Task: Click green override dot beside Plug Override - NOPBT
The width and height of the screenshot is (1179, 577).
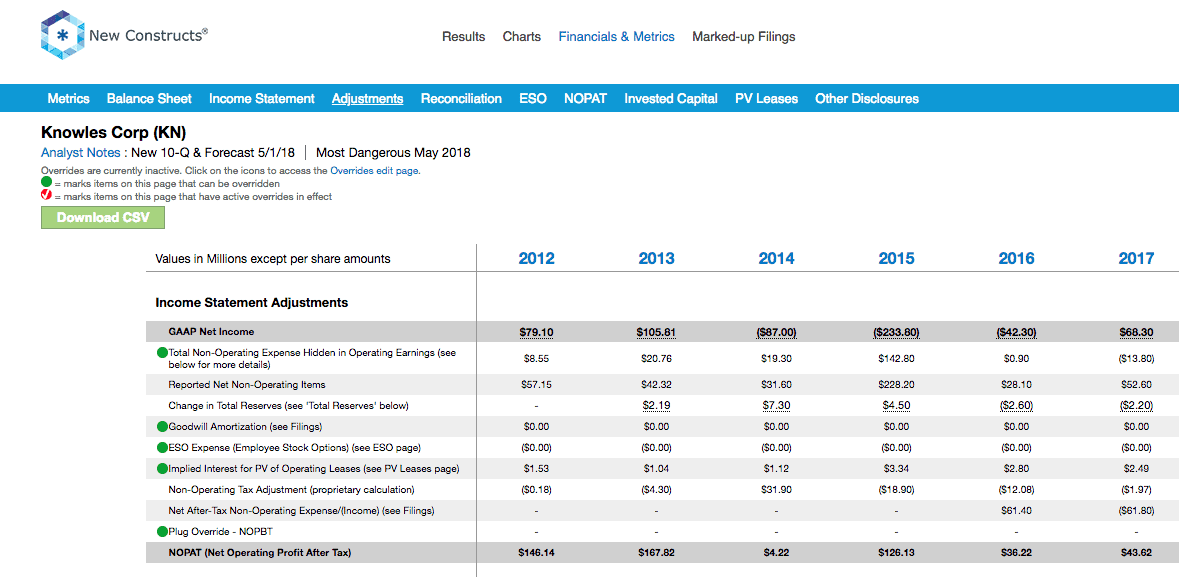Action: click(x=162, y=532)
